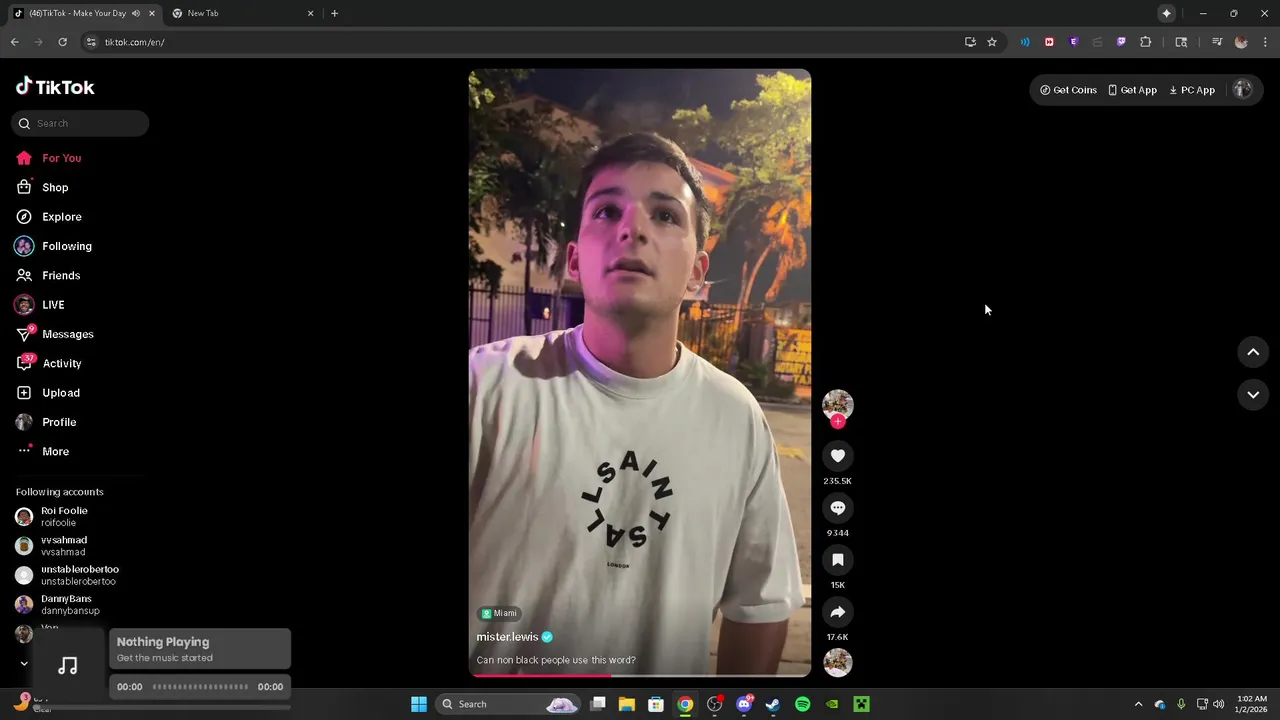
Task: Click the address bar URL
Action: pyautogui.click(x=135, y=42)
